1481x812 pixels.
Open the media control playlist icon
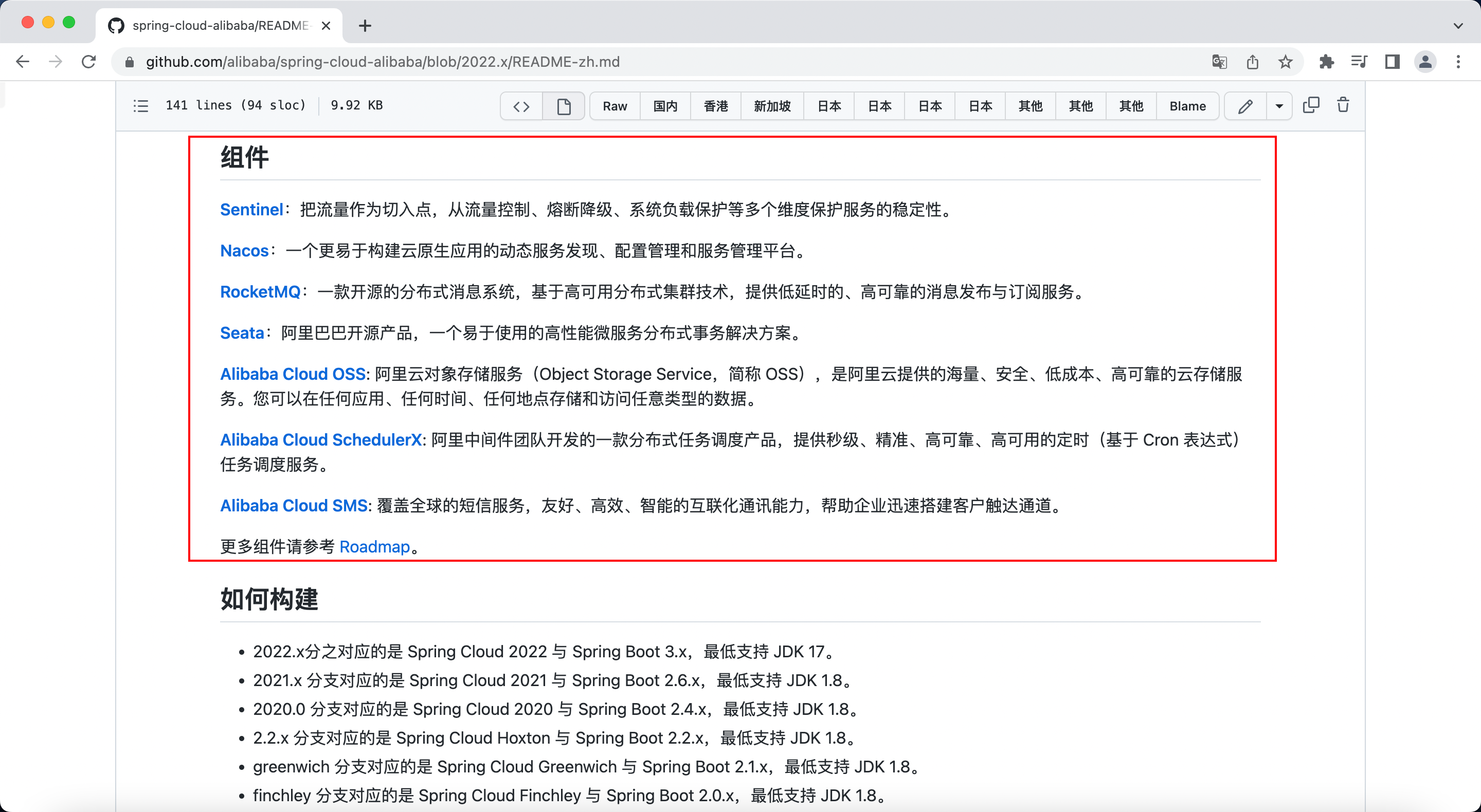pos(1359,62)
